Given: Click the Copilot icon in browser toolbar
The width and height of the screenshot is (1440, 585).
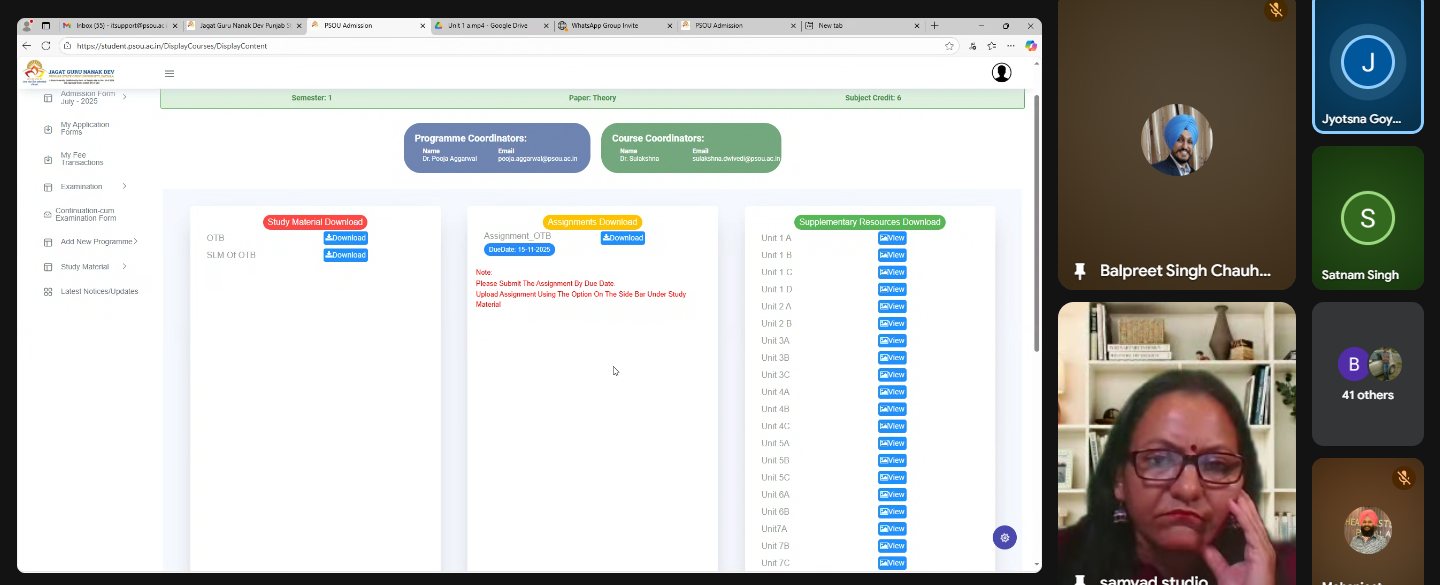Looking at the screenshot, I should [1030, 46].
